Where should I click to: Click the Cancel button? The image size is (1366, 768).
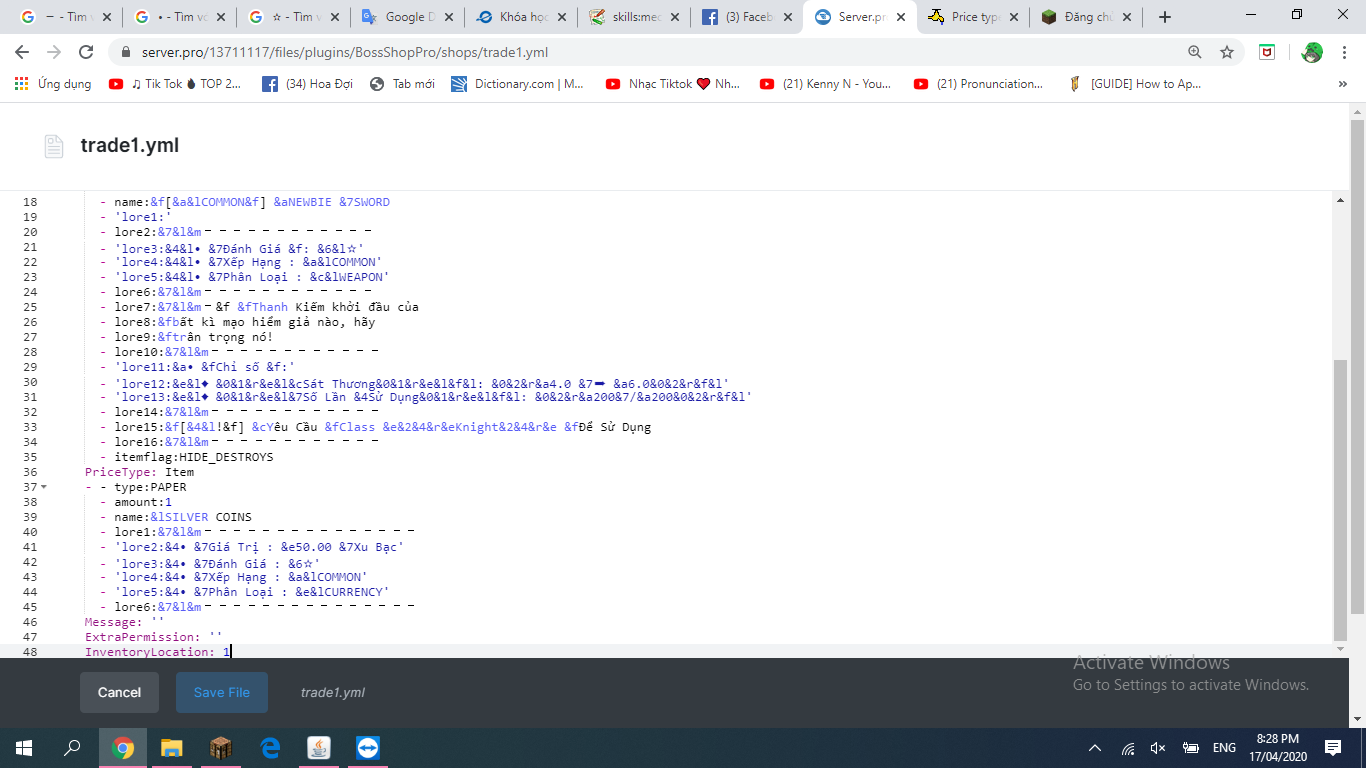coord(119,692)
